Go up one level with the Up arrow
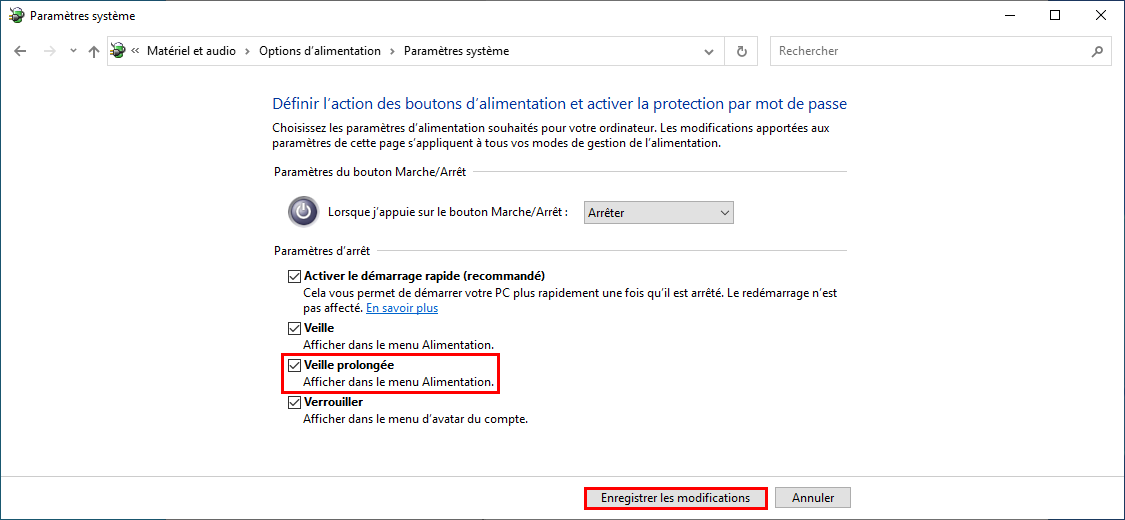Image resolution: width=1125 pixels, height=520 pixels. click(93, 52)
